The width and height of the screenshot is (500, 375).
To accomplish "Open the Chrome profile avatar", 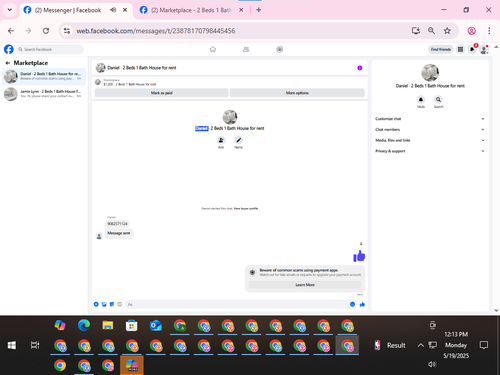I will (472, 31).
